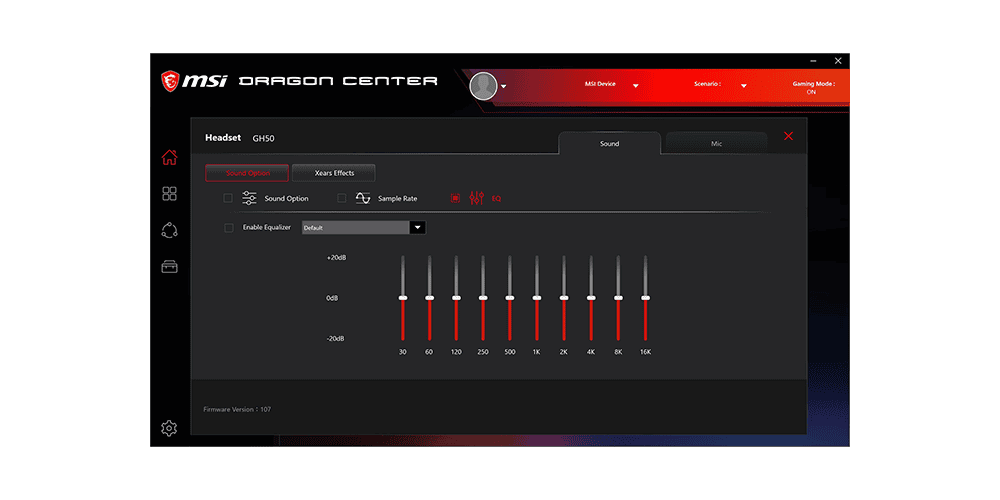
Task: Click the 2K equalizer slider
Action: (x=564, y=298)
